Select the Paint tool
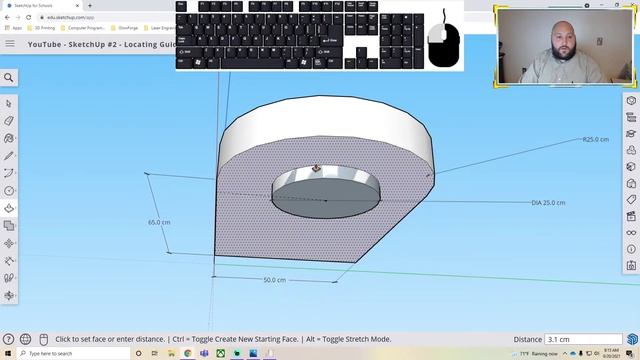Viewport: 640px width, 360px height. coord(9,138)
